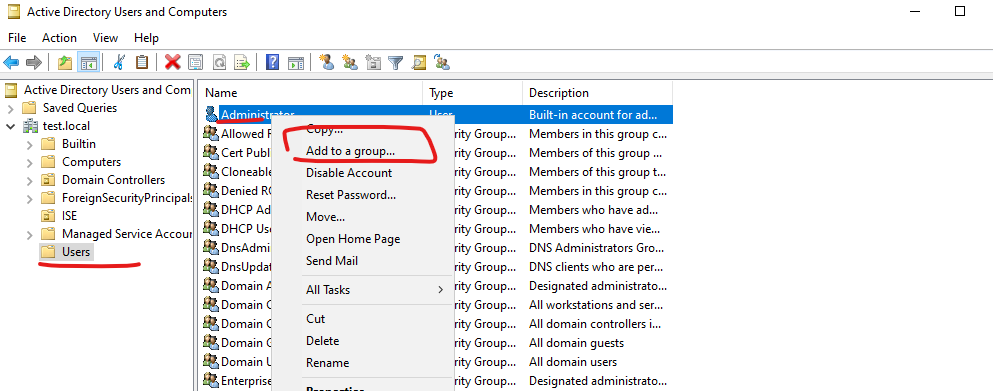Image resolution: width=993 pixels, height=391 pixels.
Task: Click the Add to group toolbar icon
Action: pyautogui.click(x=442, y=62)
